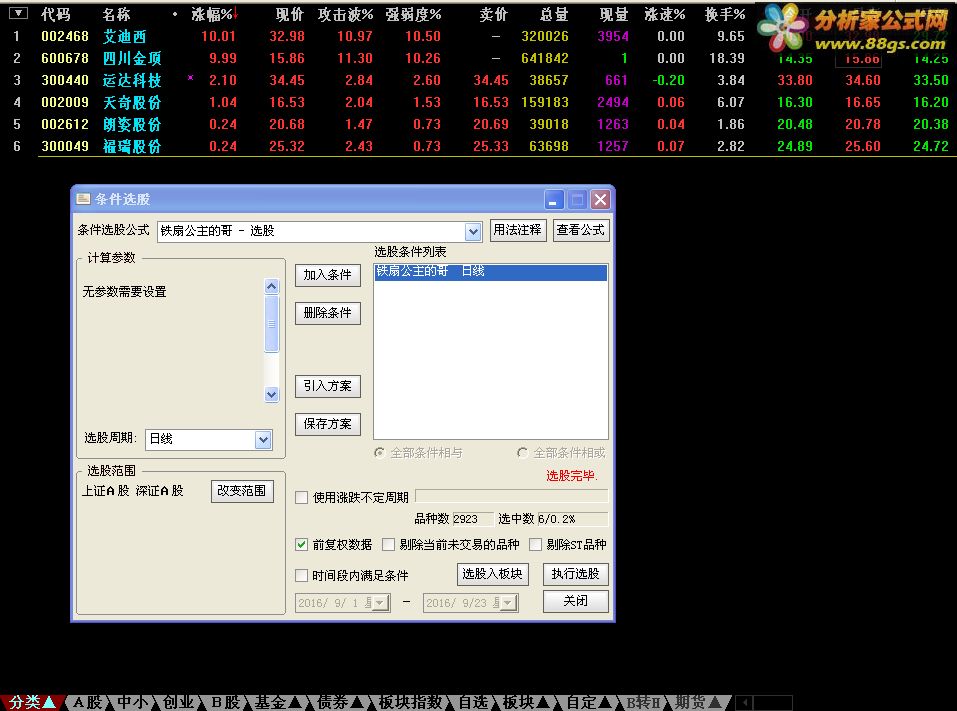Sort by 涨速% column header
Screen dimensions: 957x711
tap(664, 14)
